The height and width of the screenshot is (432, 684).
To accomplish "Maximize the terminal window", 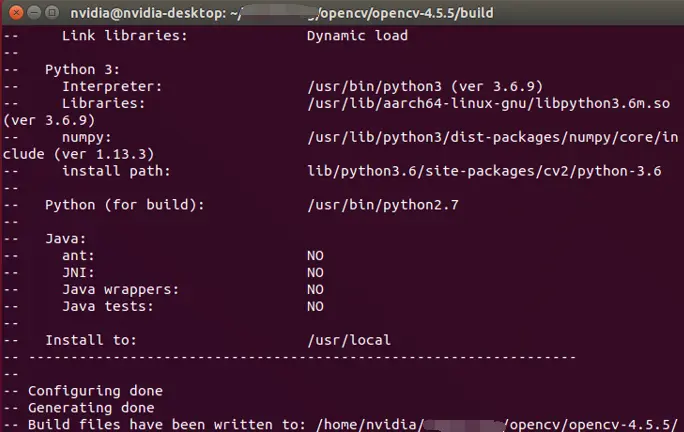I will [52, 13].
